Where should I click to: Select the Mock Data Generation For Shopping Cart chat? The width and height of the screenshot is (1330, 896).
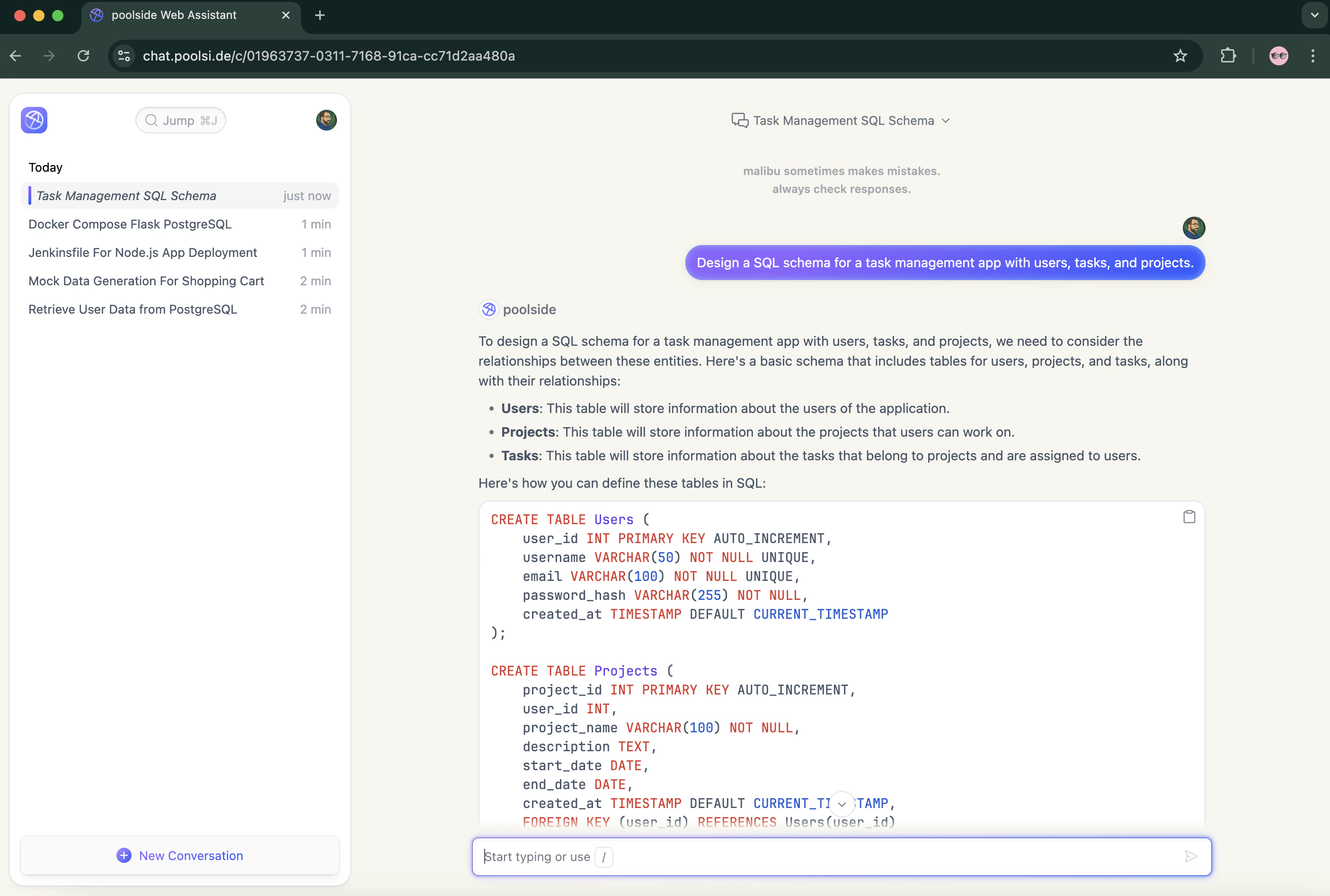(x=146, y=281)
